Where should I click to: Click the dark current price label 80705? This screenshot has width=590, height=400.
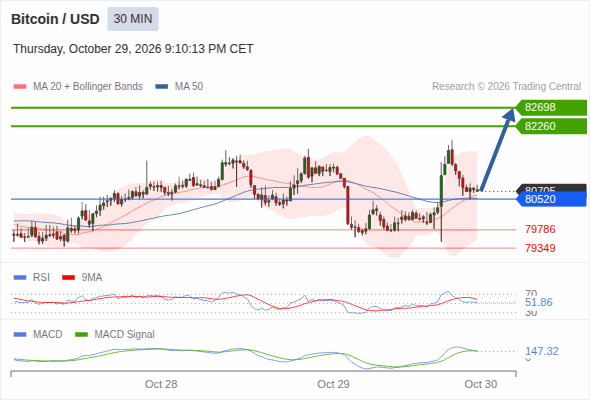[551, 188]
